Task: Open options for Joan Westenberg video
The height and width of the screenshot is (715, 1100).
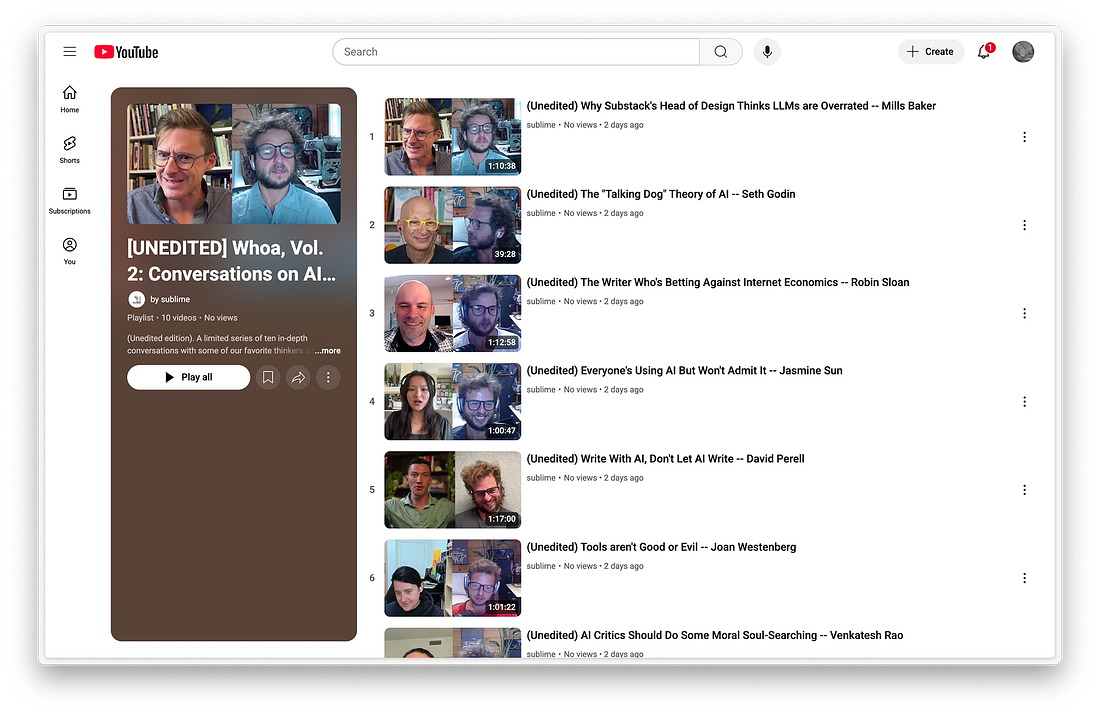Action: tap(1024, 578)
